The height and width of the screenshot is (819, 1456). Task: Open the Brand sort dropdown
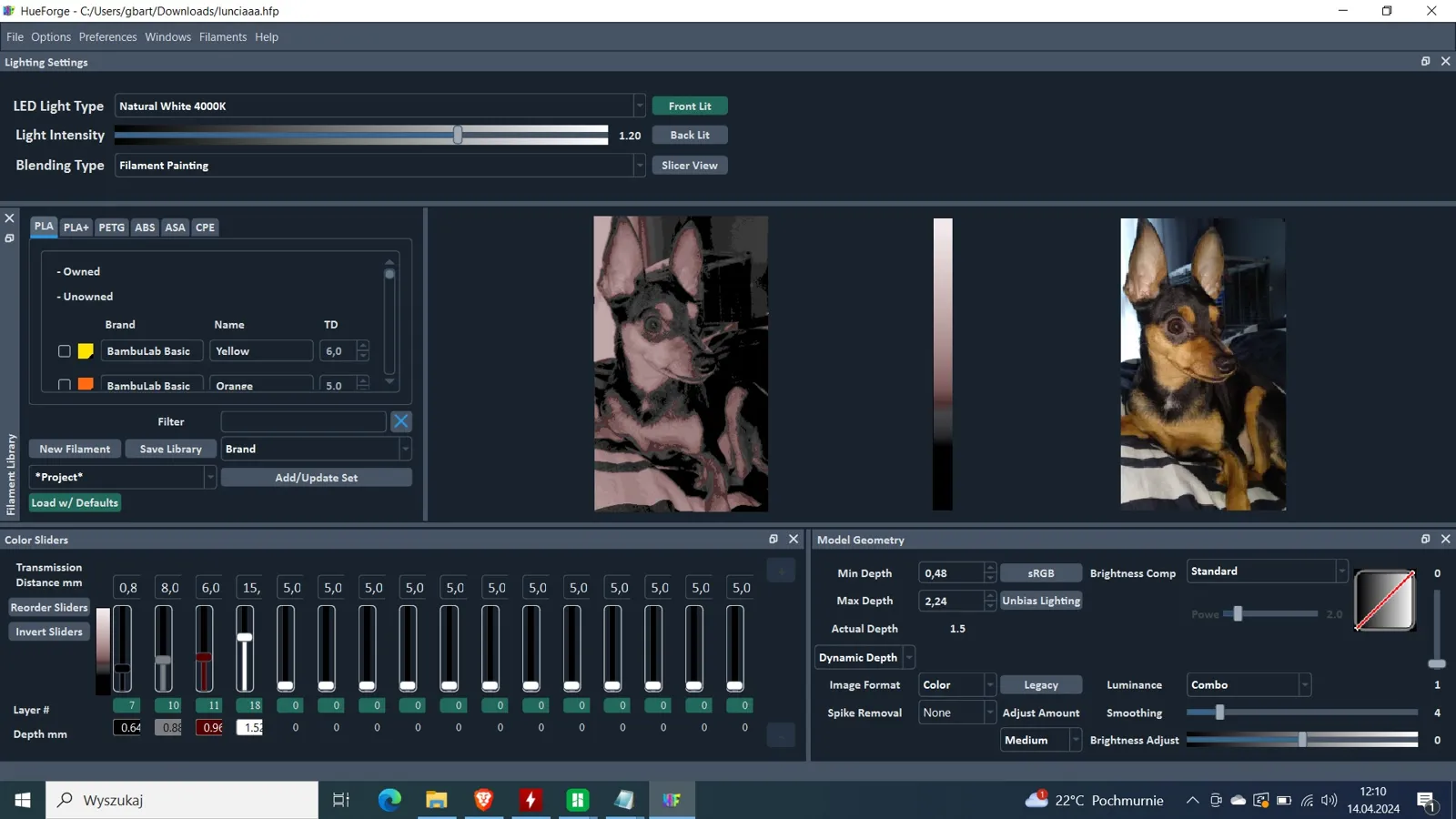tap(317, 449)
